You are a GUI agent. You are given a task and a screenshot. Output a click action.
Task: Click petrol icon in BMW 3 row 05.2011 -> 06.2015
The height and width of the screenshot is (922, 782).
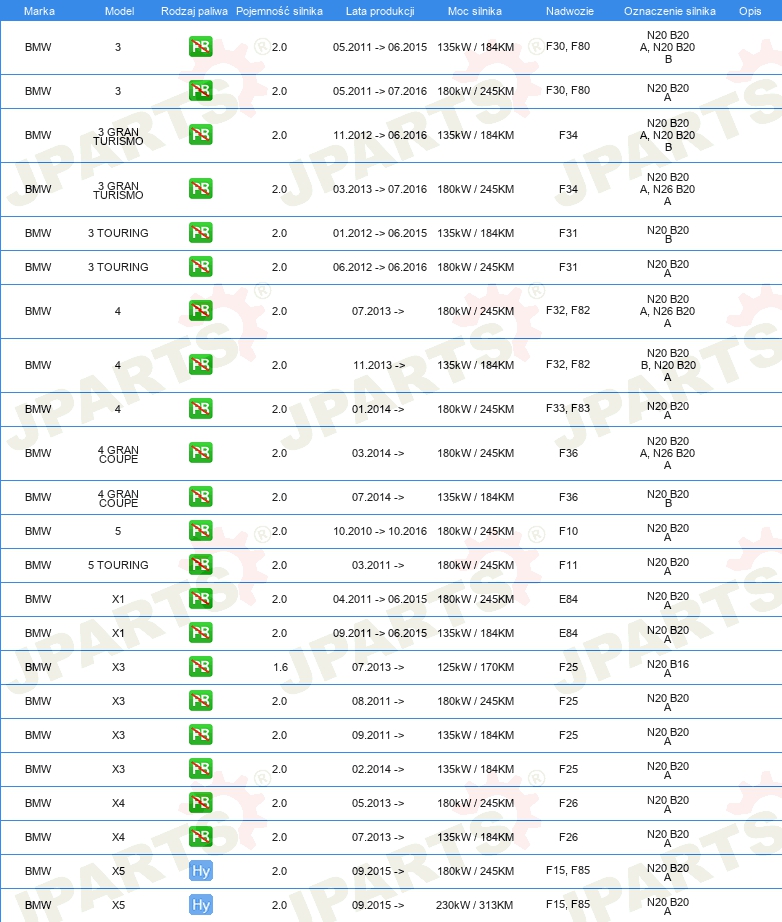200,47
